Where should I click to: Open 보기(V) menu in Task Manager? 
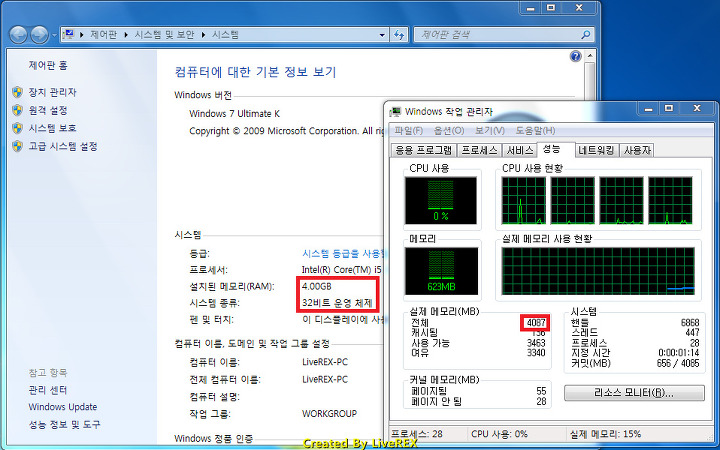[489, 130]
